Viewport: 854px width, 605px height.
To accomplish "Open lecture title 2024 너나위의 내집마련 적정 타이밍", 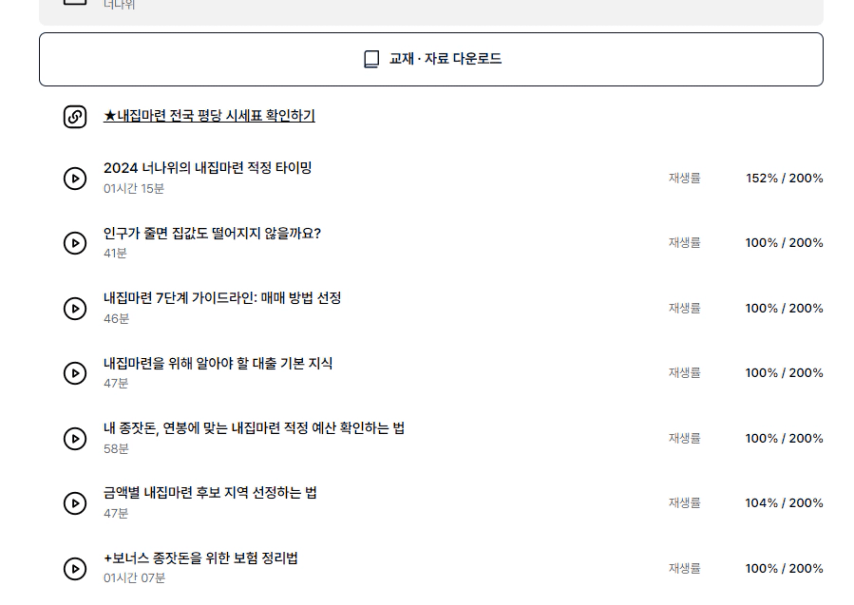I will click(x=208, y=168).
